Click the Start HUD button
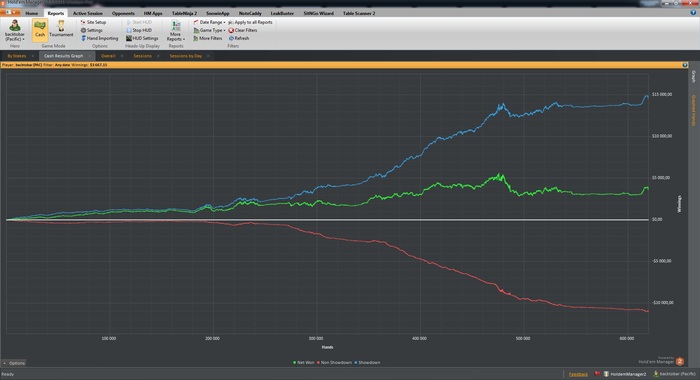 (x=139, y=22)
